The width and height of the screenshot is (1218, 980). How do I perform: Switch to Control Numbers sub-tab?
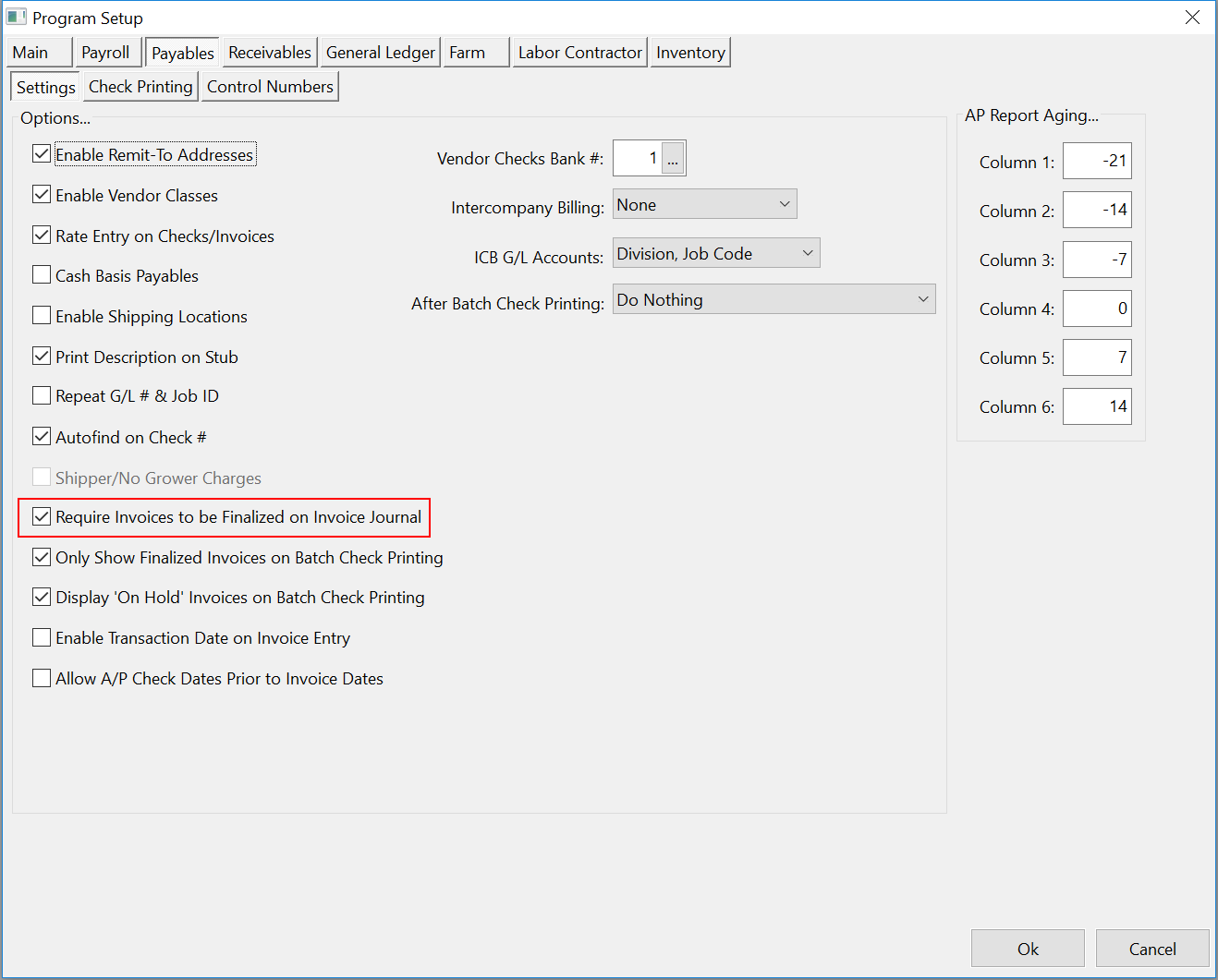pyautogui.click(x=270, y=87)
